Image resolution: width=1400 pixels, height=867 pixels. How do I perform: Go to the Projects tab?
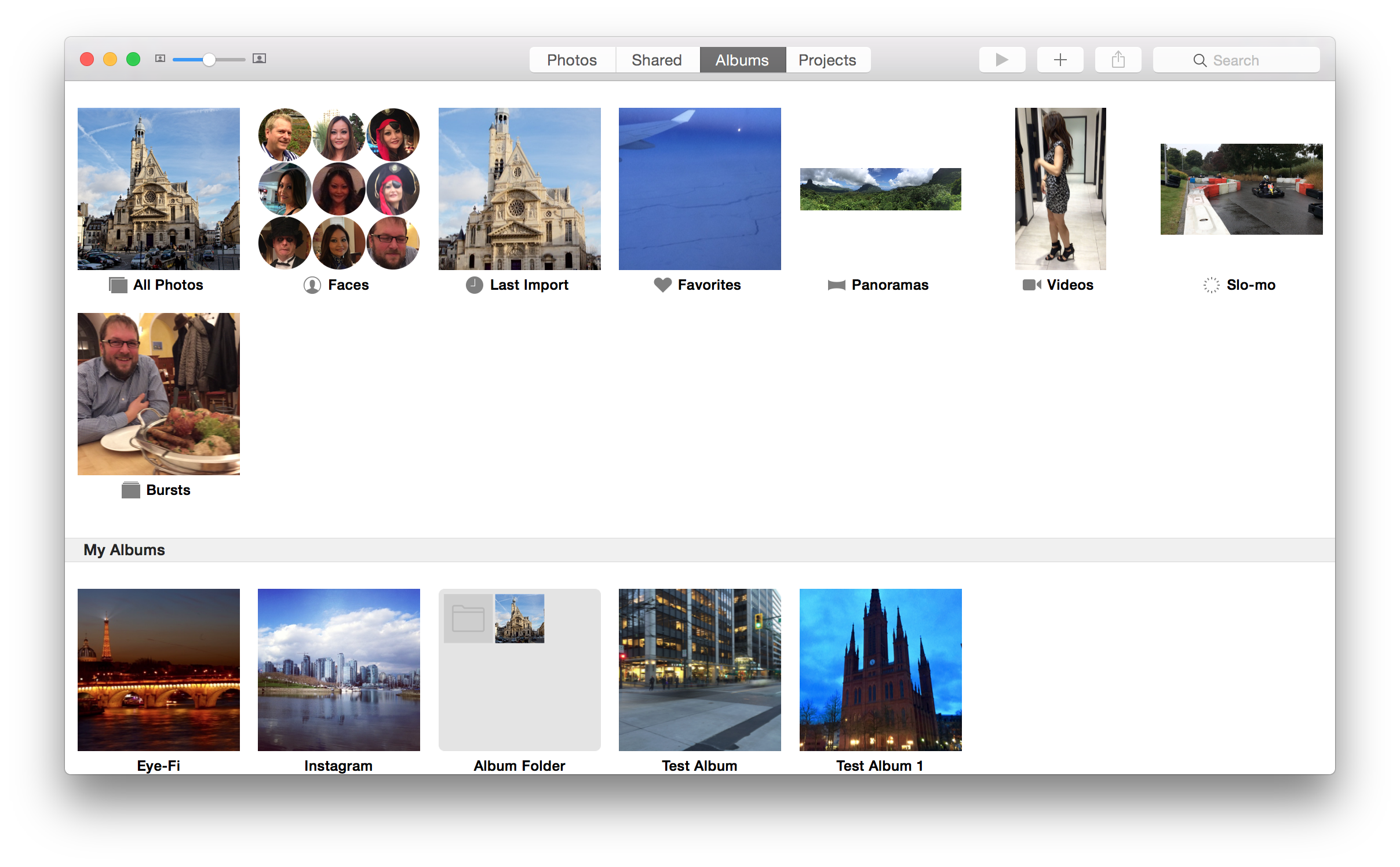(827, 60)
